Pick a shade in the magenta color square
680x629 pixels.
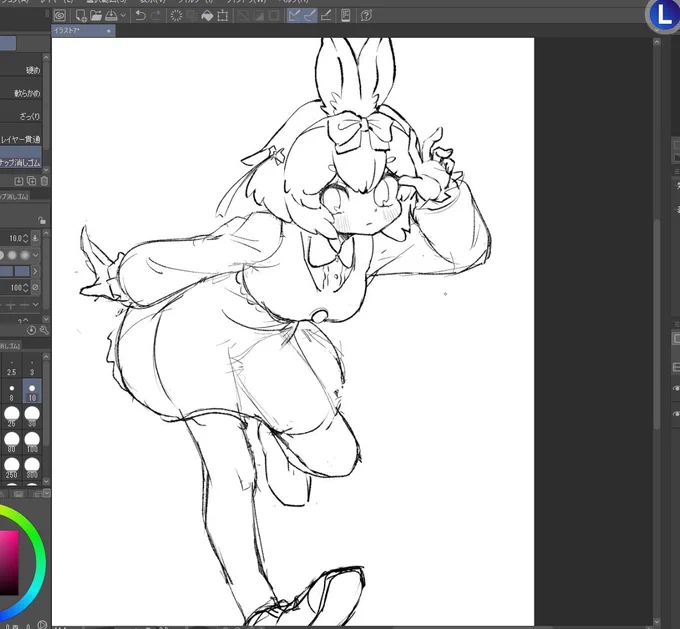coord(9,562)
